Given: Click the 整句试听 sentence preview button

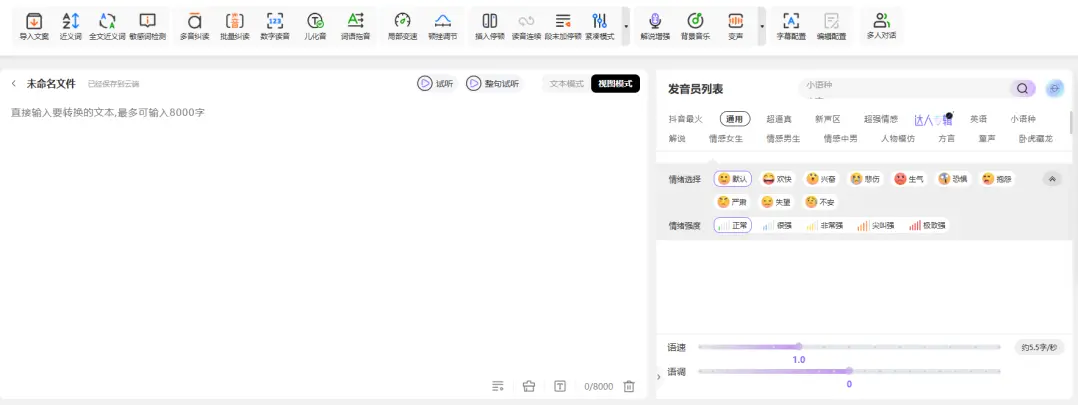Looking at the screenshot, I should [x=493, y=84].
